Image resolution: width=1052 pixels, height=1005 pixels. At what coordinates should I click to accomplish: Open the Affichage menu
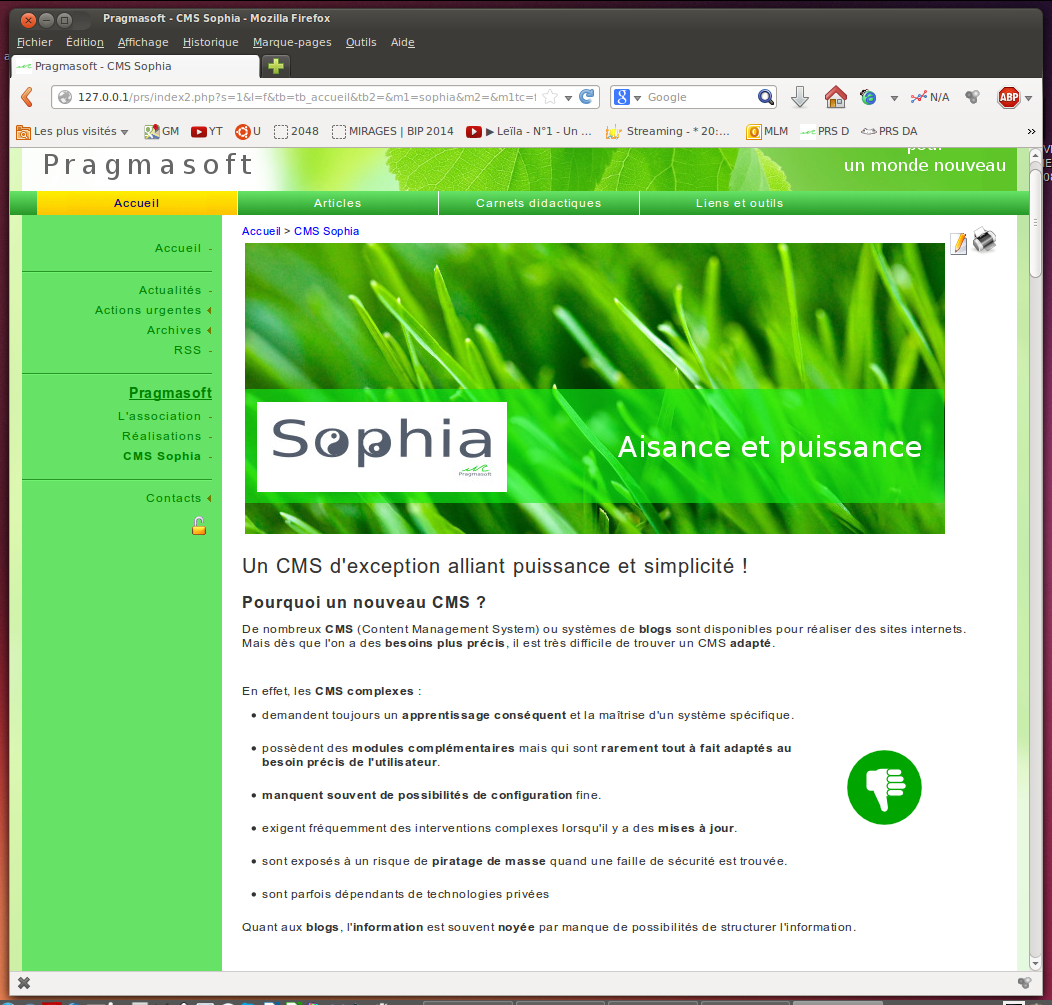tap(143, 42)
